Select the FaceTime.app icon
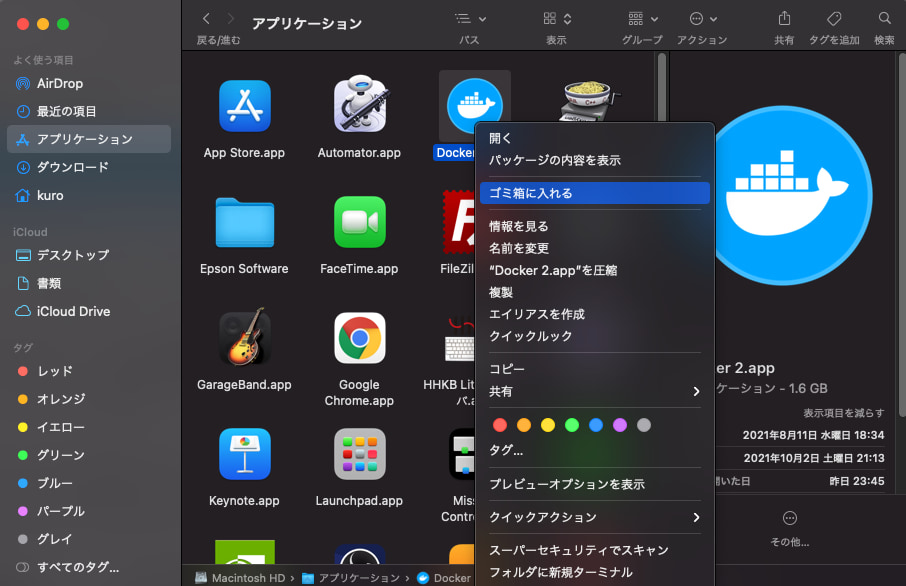The width and height of the screenshot is (906, 586). (x=359, y=222)
